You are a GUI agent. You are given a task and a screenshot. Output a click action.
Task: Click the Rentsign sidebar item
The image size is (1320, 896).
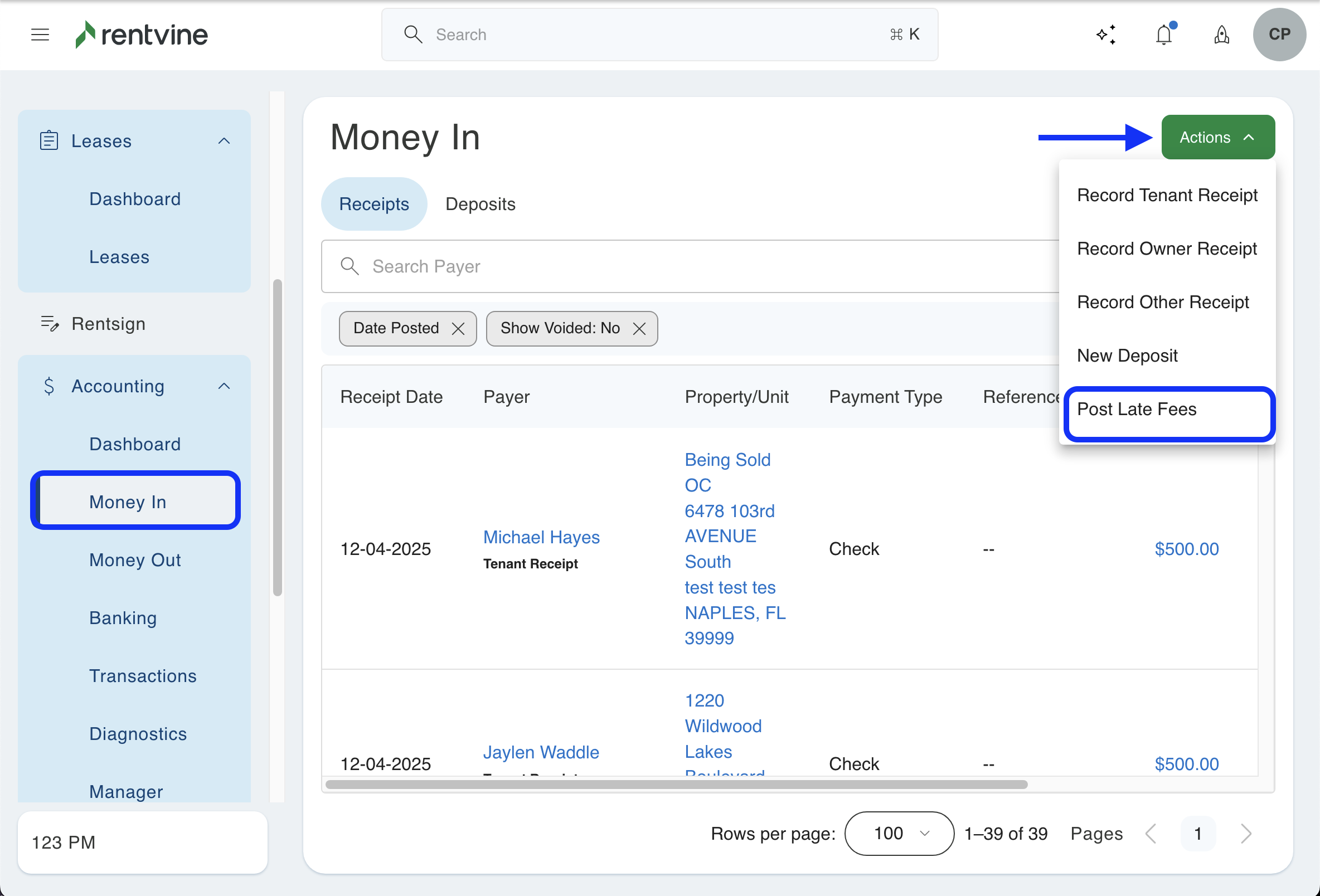pyautogui.click(x=108, y=324)
